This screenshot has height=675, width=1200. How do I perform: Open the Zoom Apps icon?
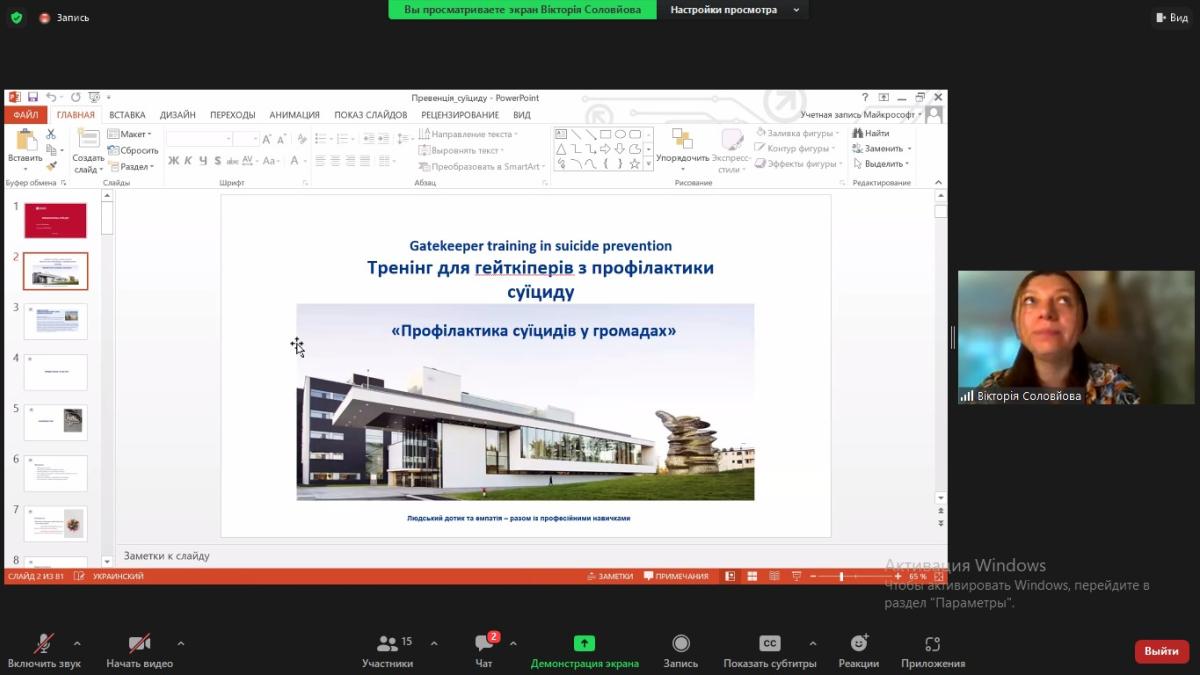(932, 644)
